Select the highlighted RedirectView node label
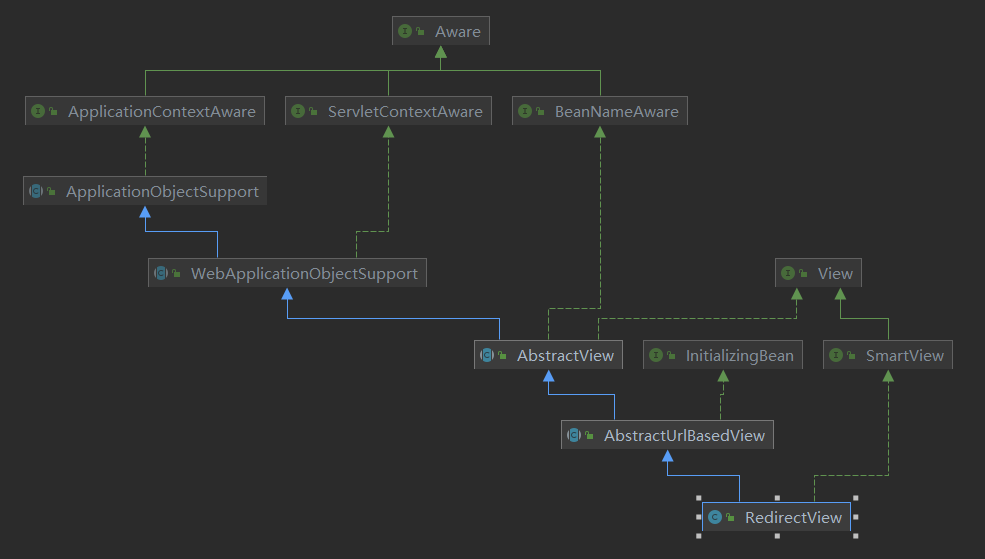The image size is (985, 559). click(x=793, y=518)
